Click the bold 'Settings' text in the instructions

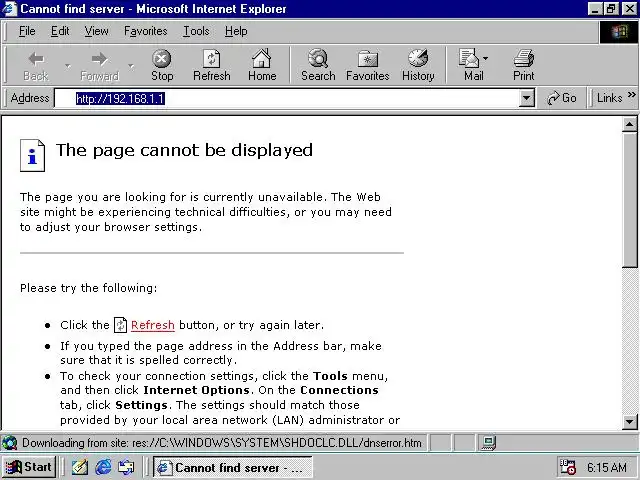141,405
